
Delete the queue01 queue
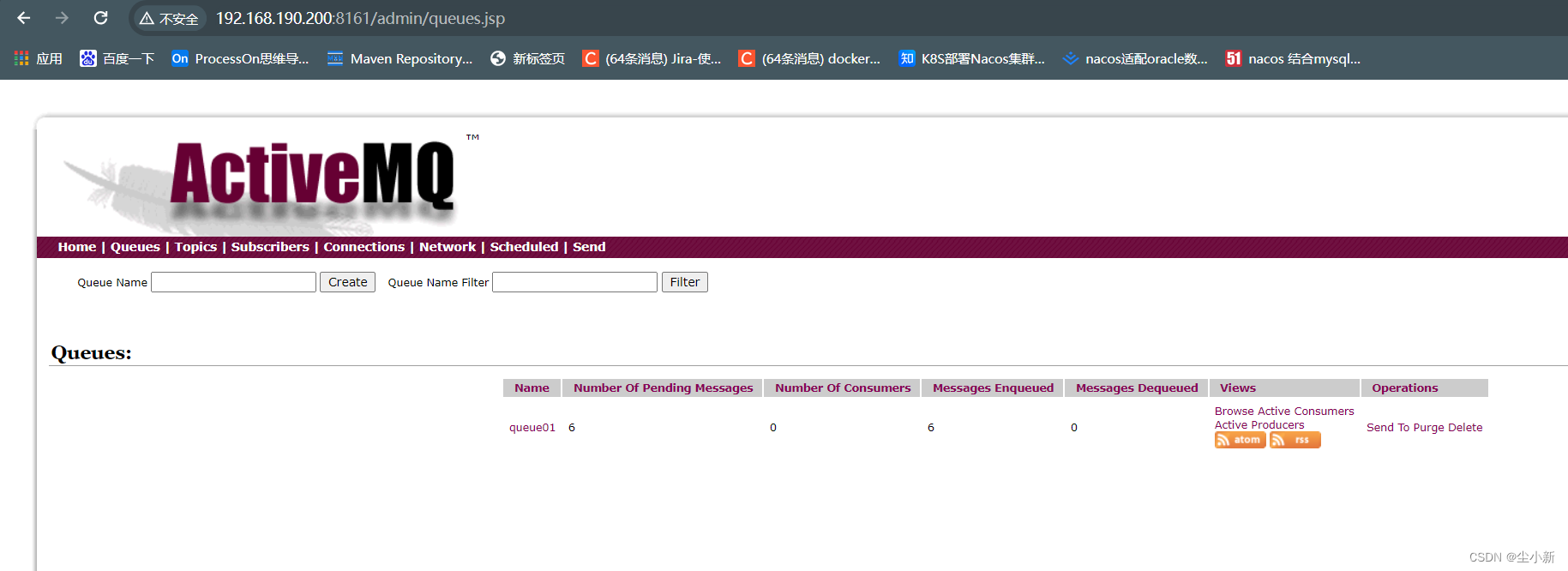(x=1465, y=428)
